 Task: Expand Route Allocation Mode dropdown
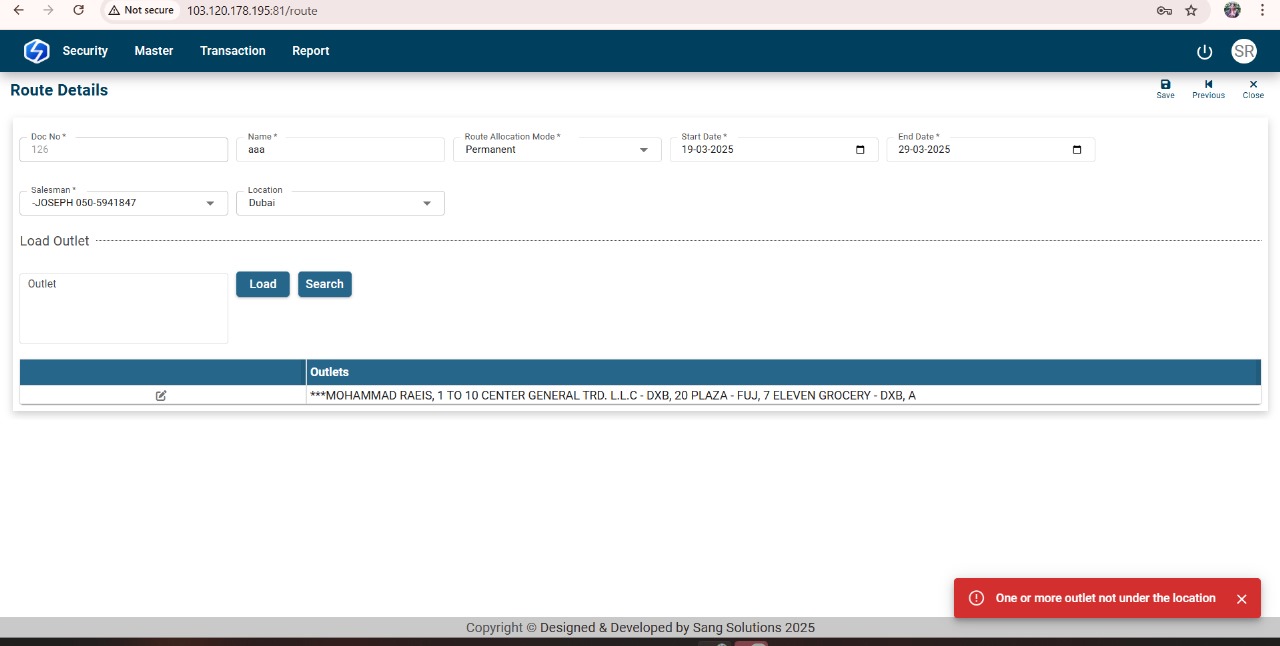(643, 150)
